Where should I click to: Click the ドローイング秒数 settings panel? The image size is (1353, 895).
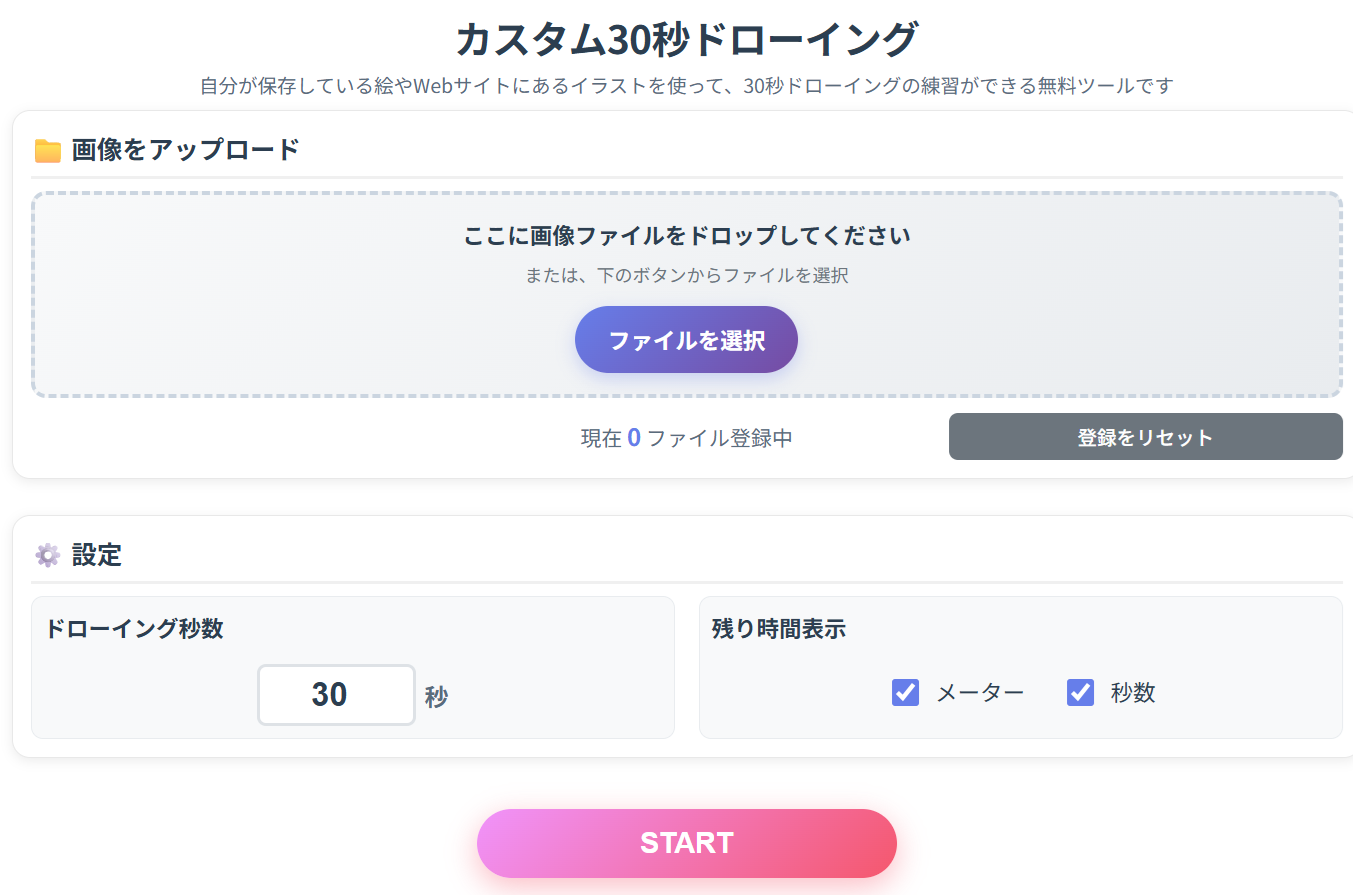click(x=352, y=667)
